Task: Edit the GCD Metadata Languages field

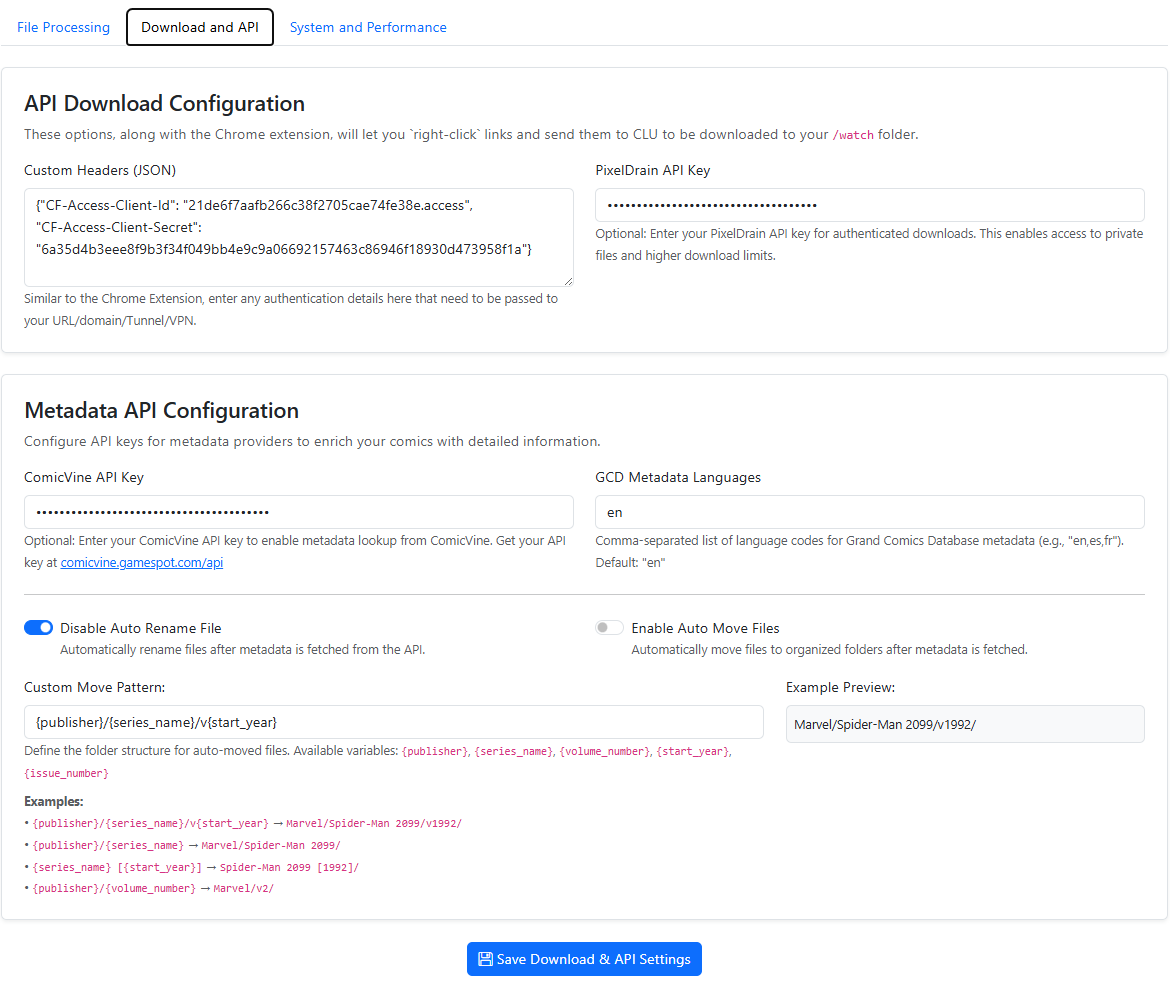Action: 869,512
